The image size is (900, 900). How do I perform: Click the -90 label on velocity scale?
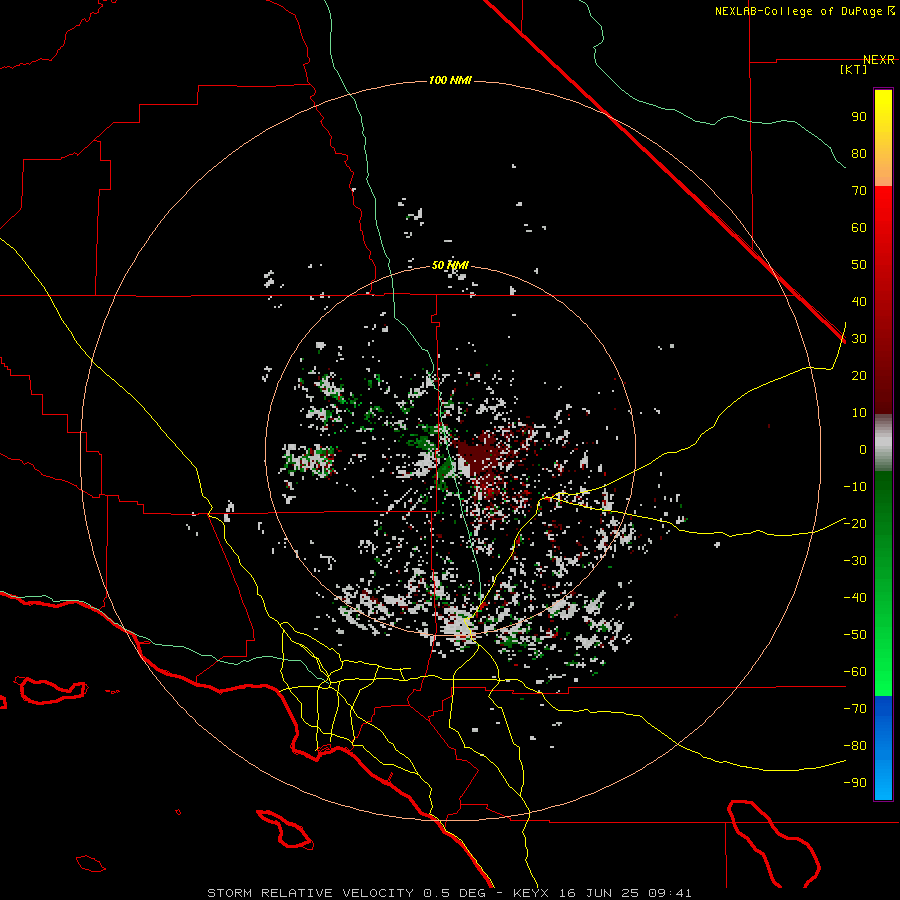[855, 783]
